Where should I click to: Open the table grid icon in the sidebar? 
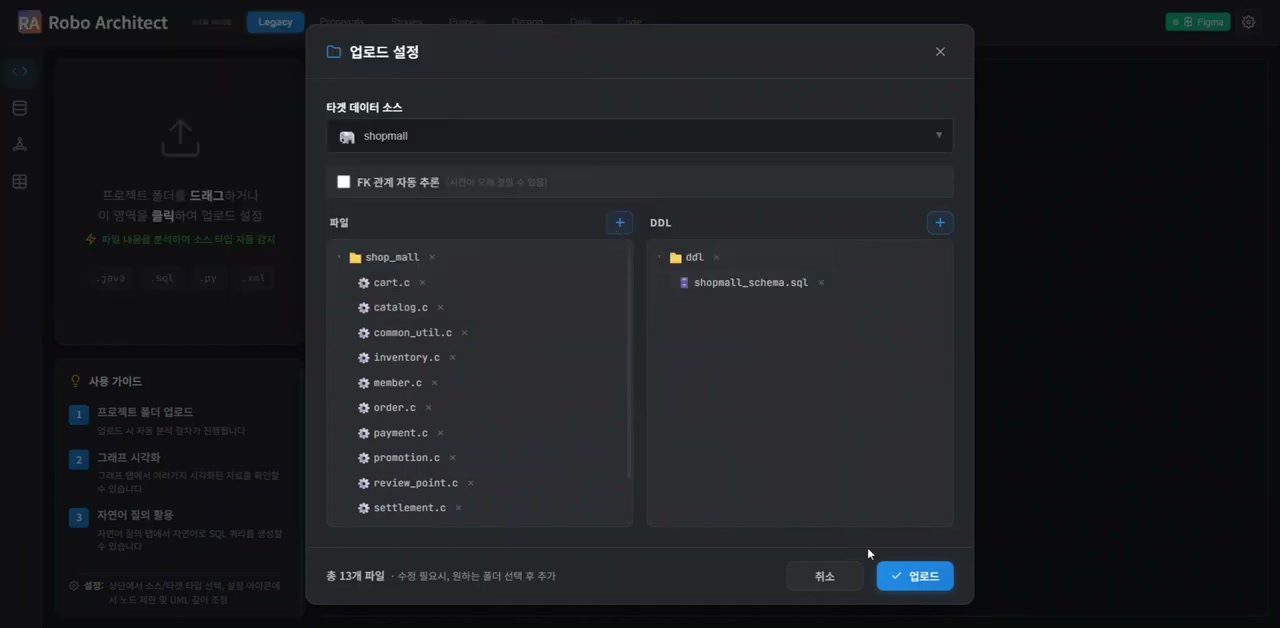pyautogui.click(x=20, y=181)
